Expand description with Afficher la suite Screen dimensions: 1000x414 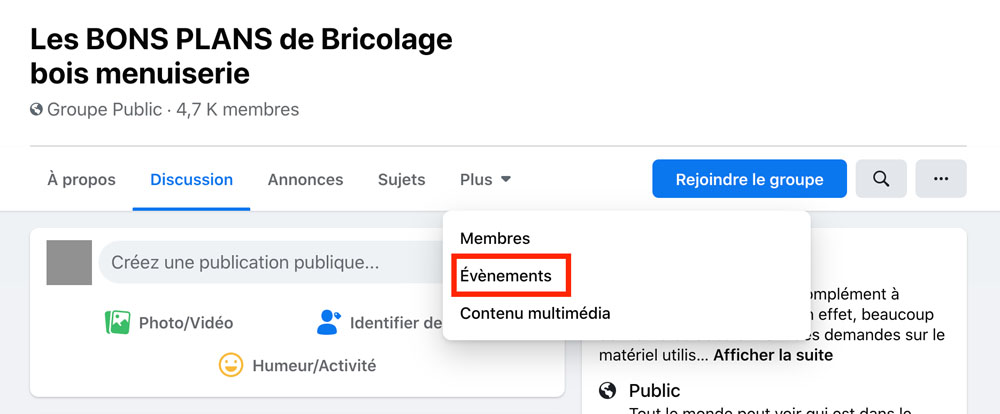[x=773, y=355]
